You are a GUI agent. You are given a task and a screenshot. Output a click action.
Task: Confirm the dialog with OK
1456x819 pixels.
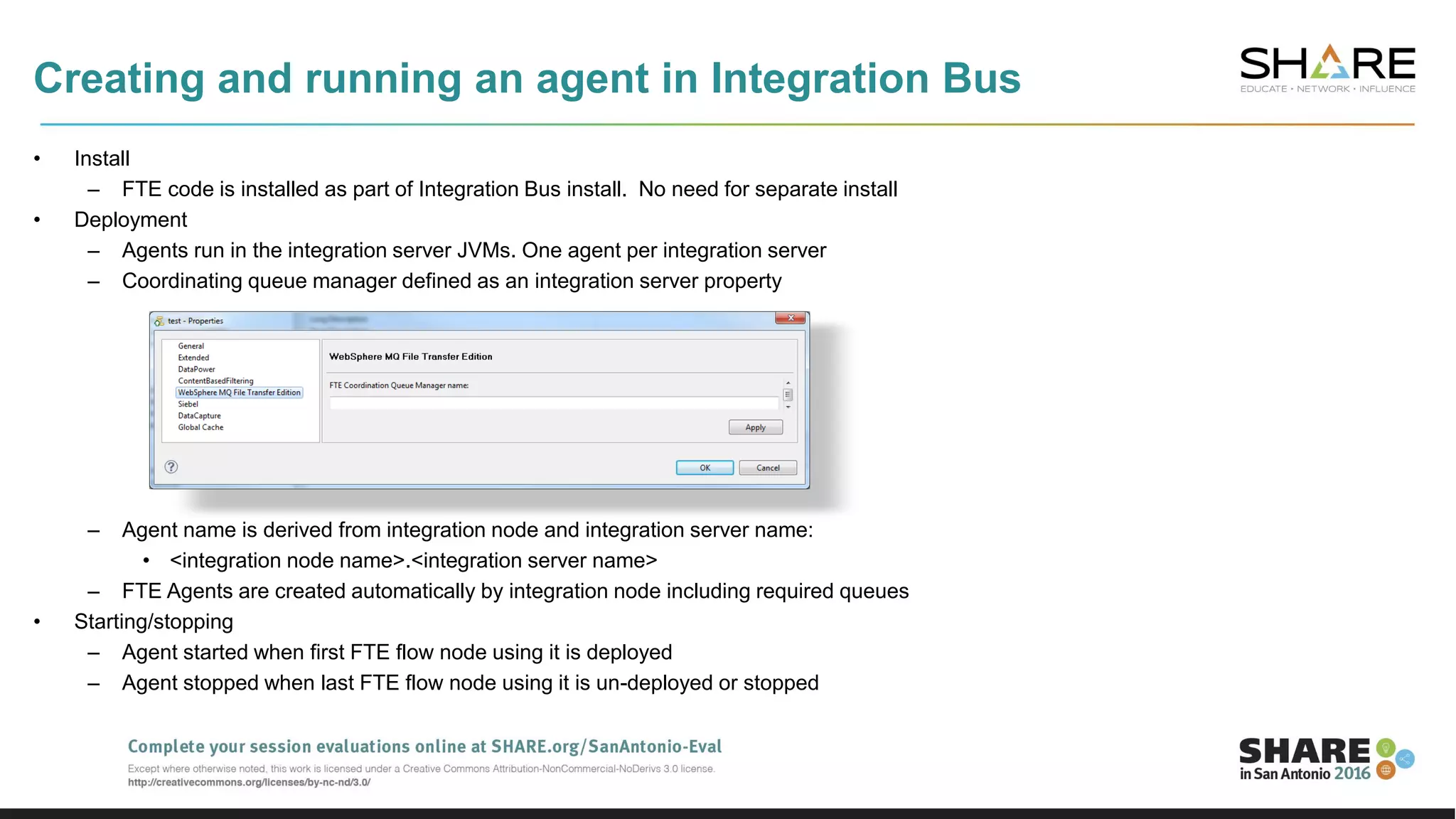(x=705, y=468)
